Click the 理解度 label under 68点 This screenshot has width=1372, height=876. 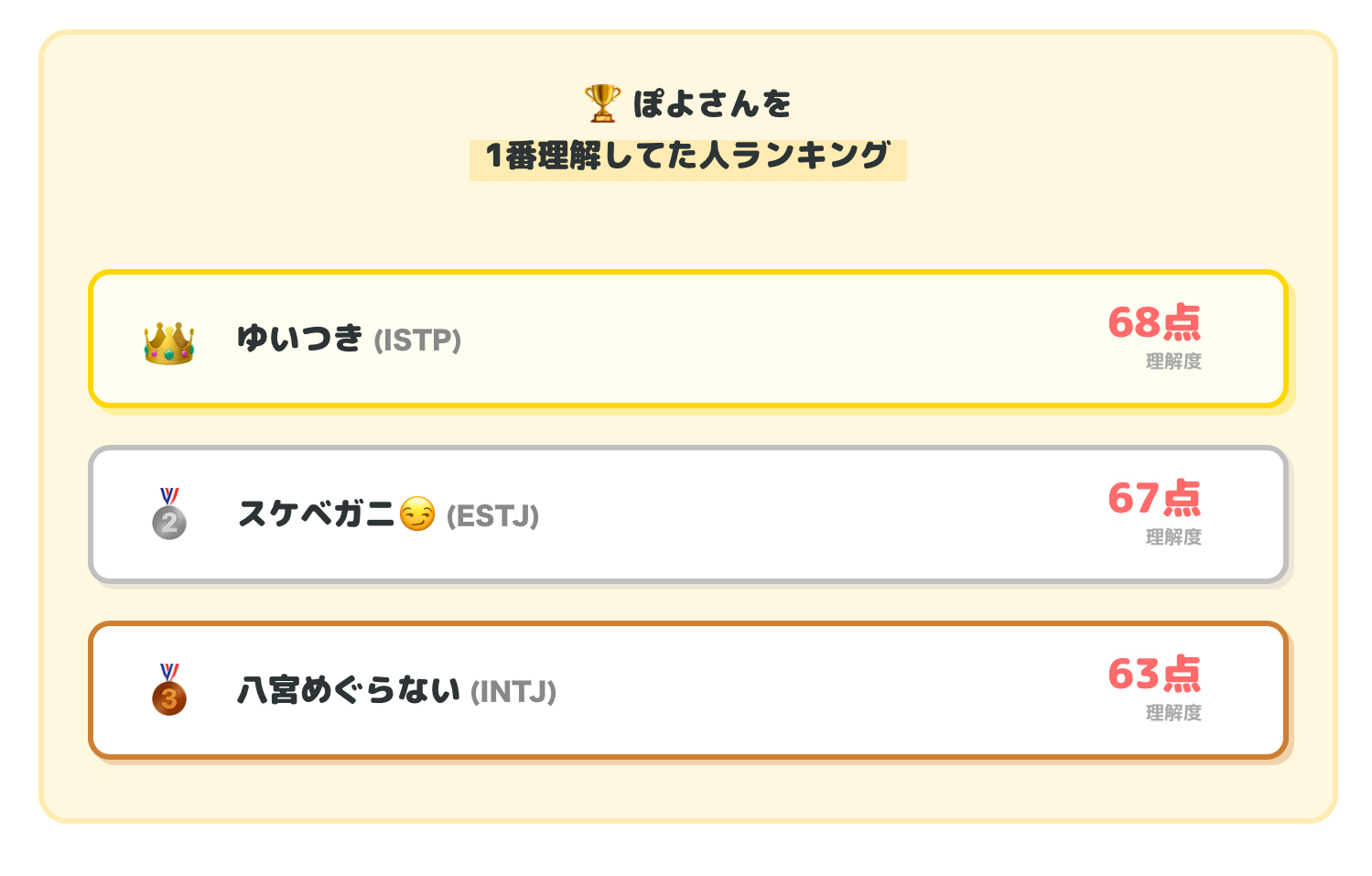tap(1173, 362)
